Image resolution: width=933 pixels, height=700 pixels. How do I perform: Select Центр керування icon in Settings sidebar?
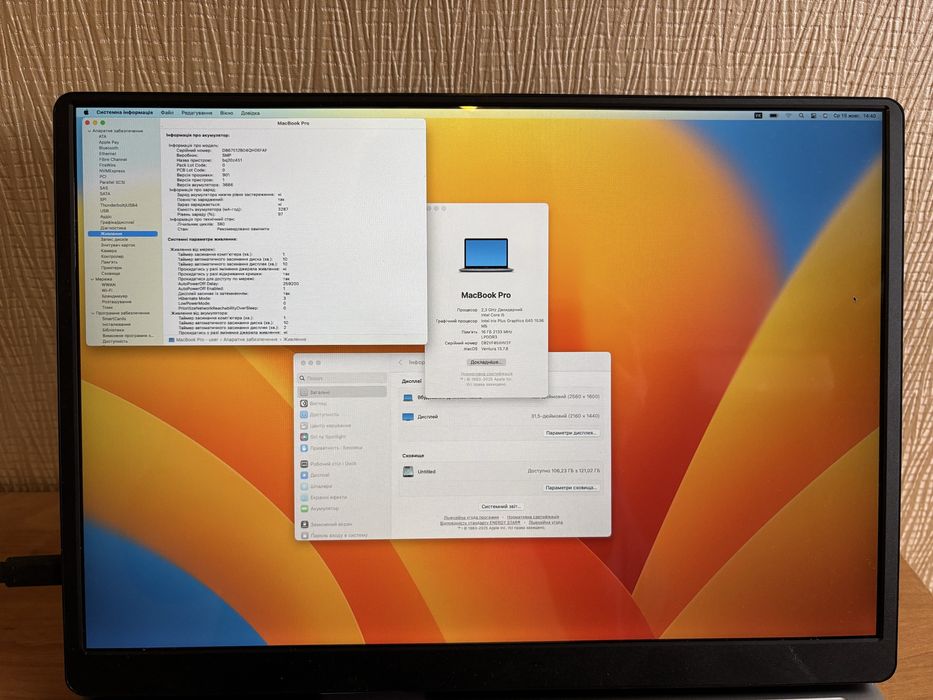point(304,426)
